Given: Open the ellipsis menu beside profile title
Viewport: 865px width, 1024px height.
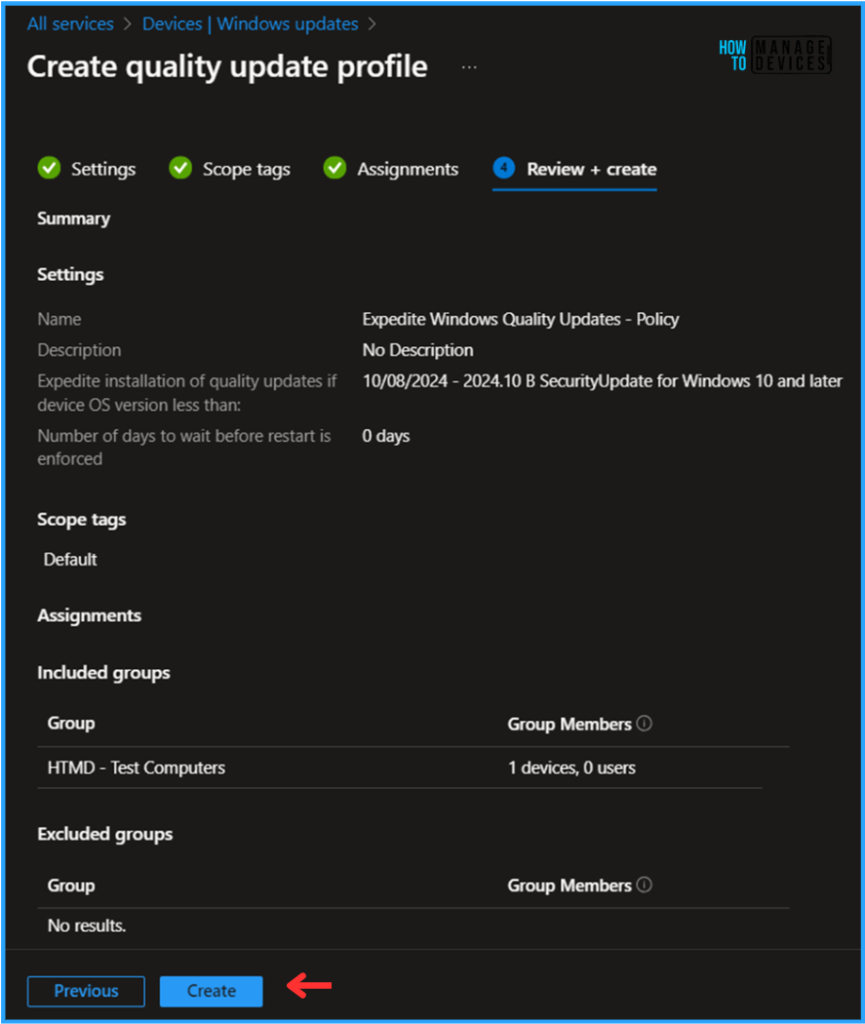Looking at the screenshot, I should coord(469,67).
